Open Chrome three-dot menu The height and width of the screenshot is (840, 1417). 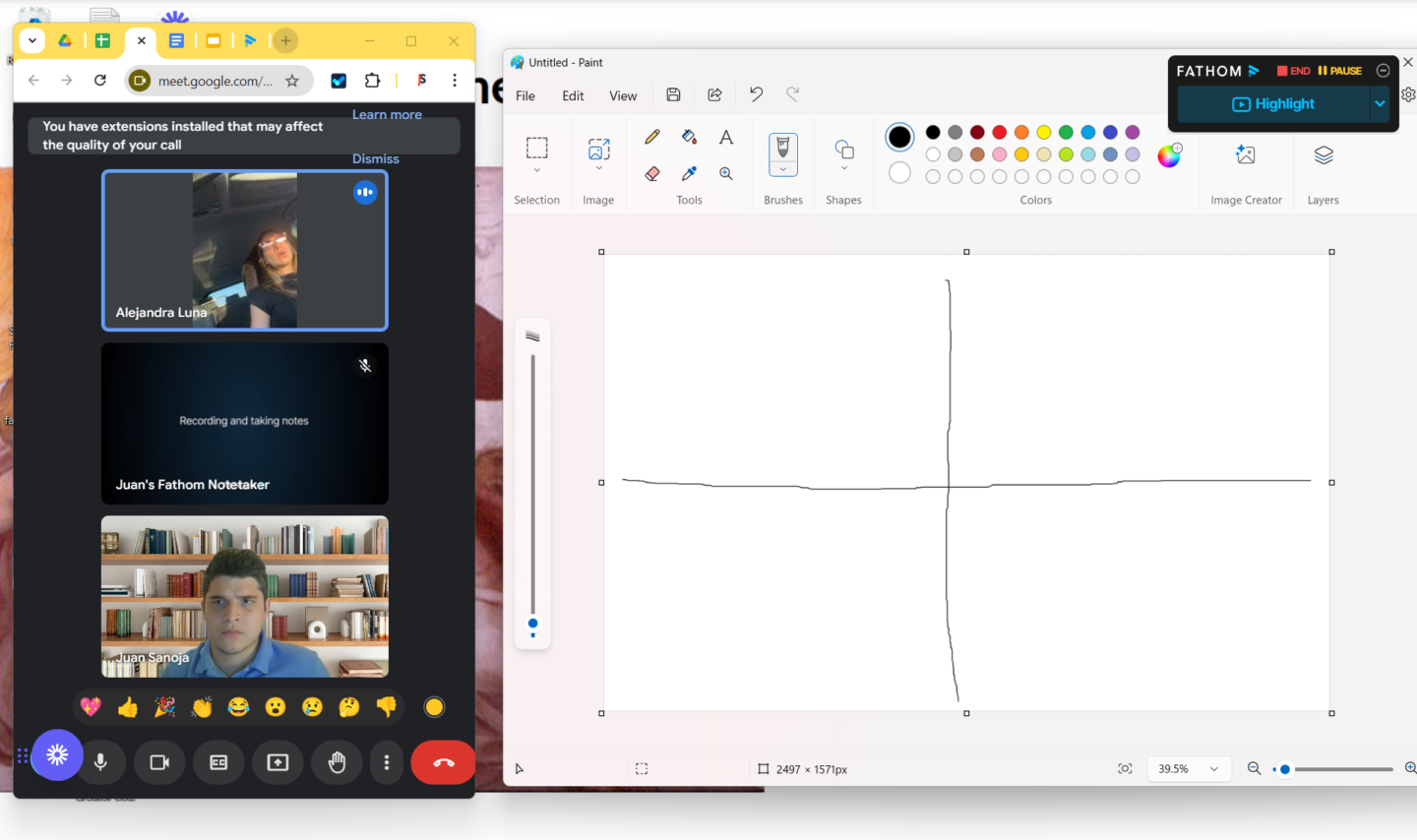click(x=455, y=81)
